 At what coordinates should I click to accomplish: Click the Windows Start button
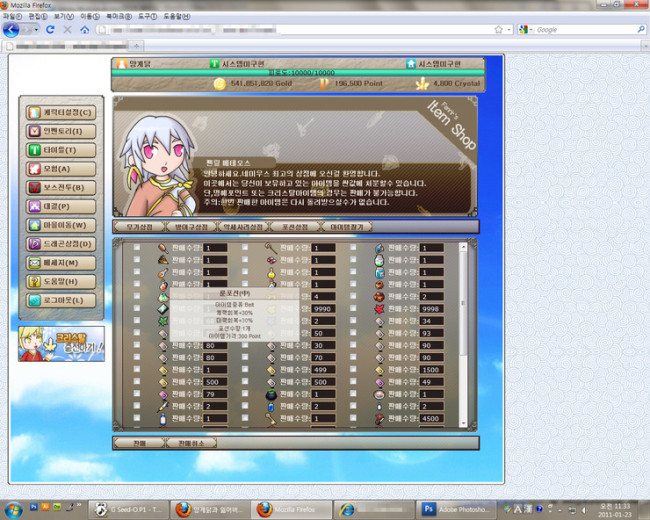point(13,509)
